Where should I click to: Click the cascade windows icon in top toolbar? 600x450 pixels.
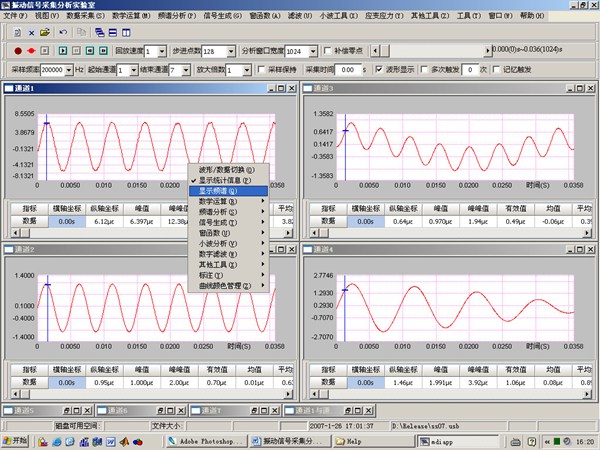[99, 31]
